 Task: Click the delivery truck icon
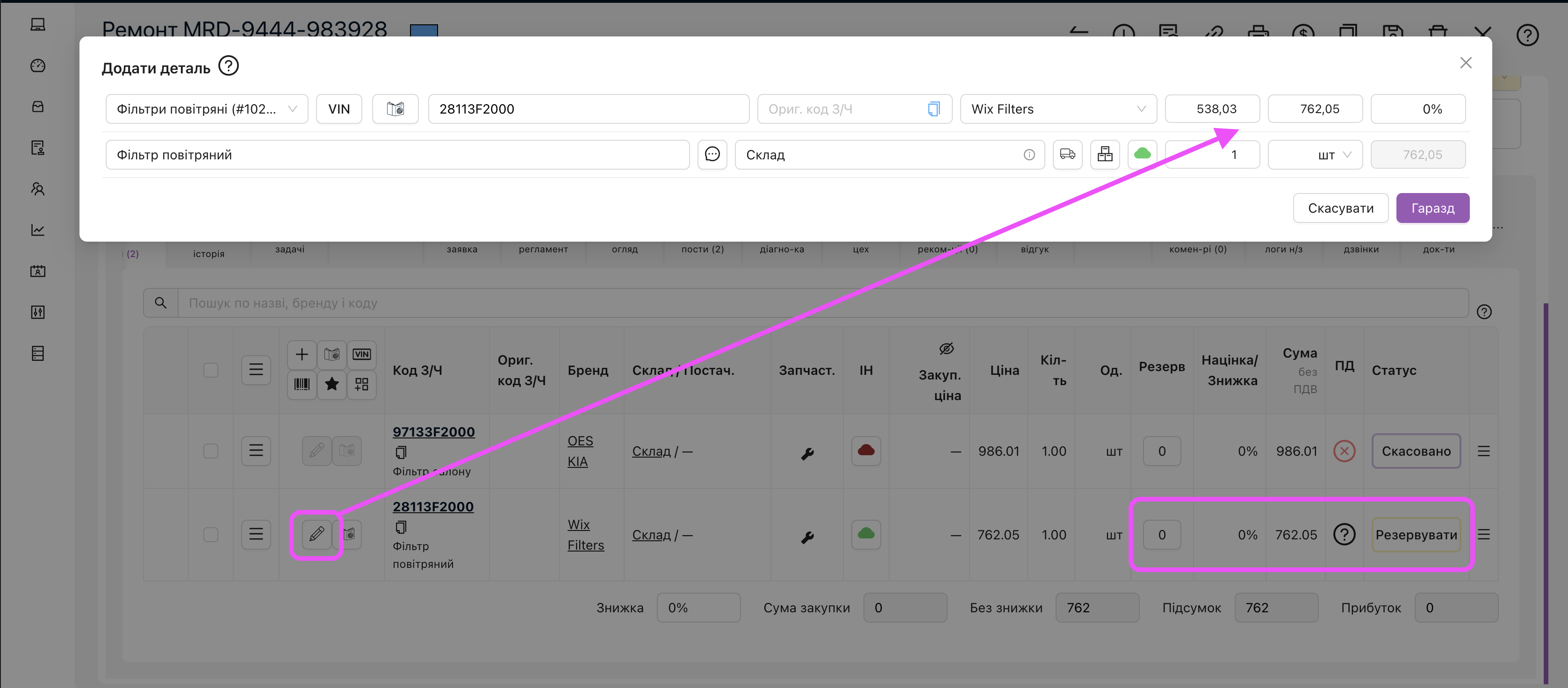1067,155
